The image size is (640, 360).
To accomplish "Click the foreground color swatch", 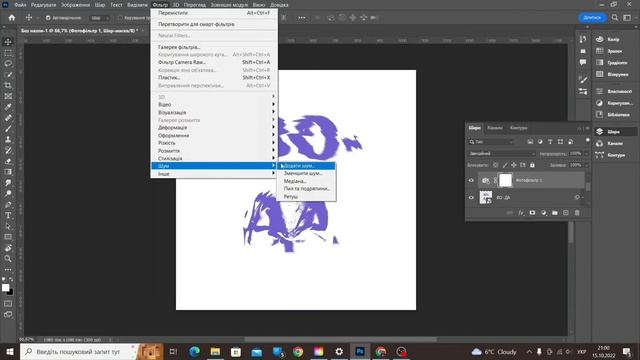I will pyautogui.click(x=6, y=288).
